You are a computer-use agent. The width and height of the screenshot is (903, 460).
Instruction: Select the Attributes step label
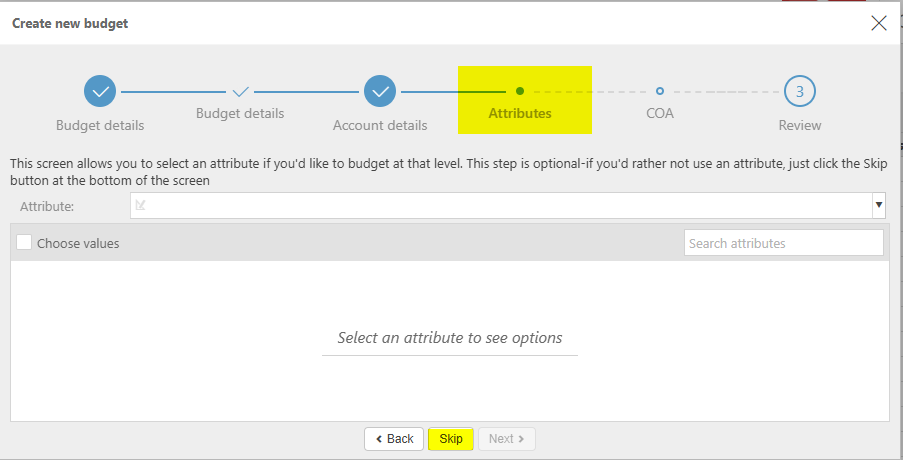pyautogui.click(x=520, y=114)
